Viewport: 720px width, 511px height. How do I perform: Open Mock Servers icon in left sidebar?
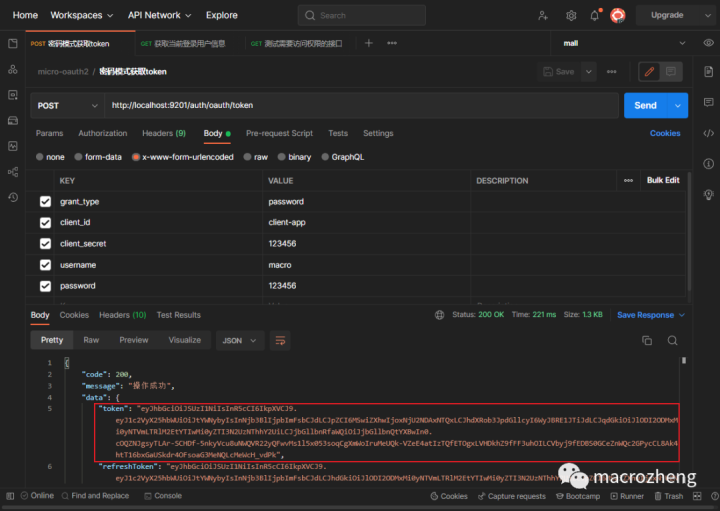tap(13, 121)
